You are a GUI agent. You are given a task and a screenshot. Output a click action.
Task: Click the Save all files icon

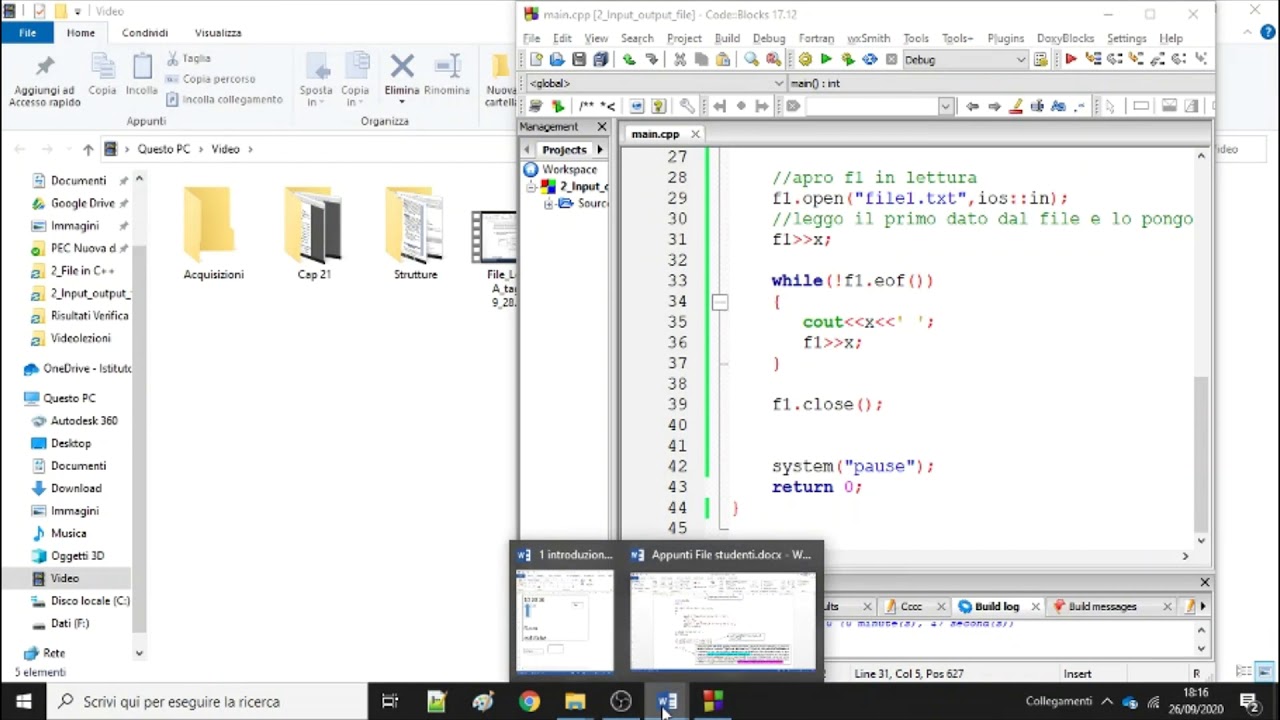599,60
